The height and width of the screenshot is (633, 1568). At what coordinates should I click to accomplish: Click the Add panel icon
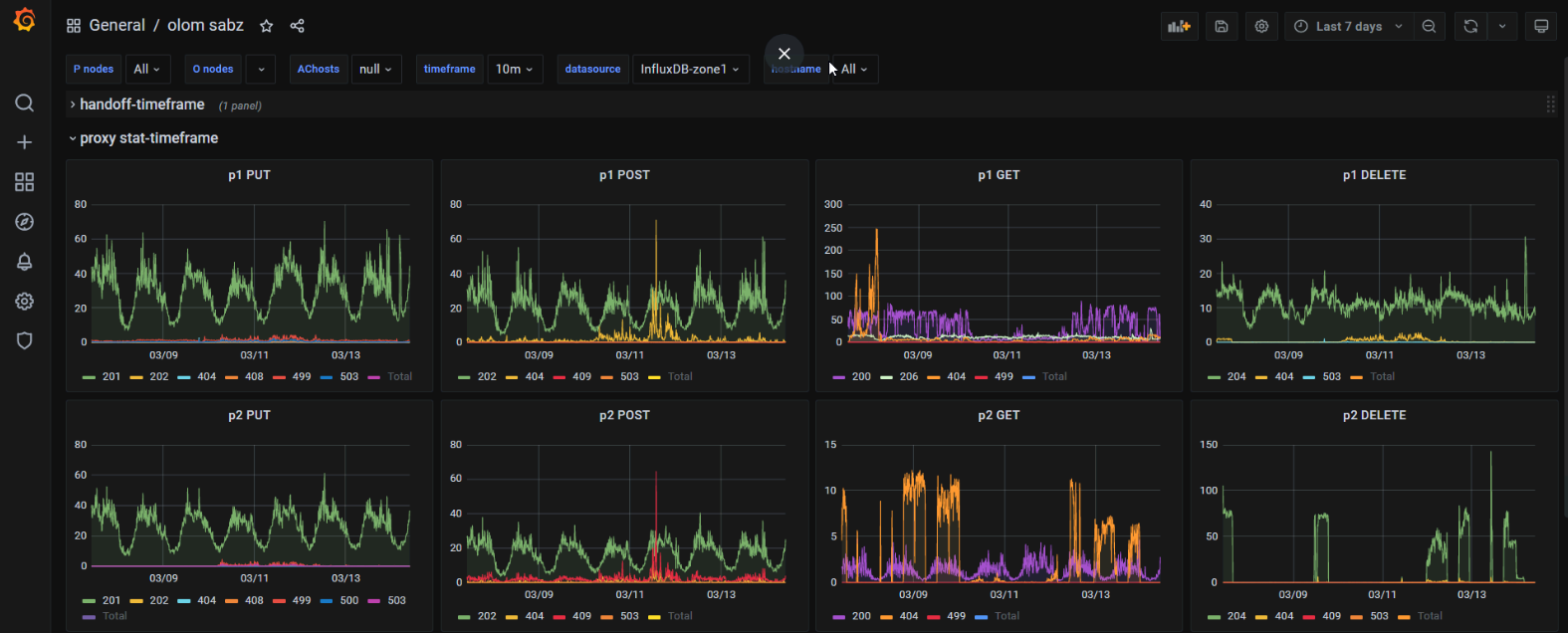(x=1179, y=27)
